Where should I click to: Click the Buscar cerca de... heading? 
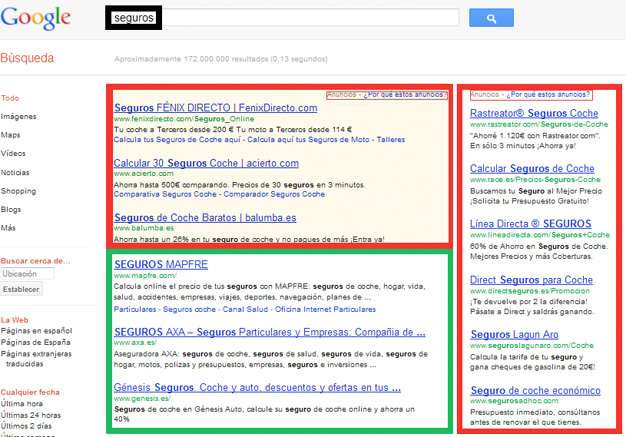coord(36,261)
